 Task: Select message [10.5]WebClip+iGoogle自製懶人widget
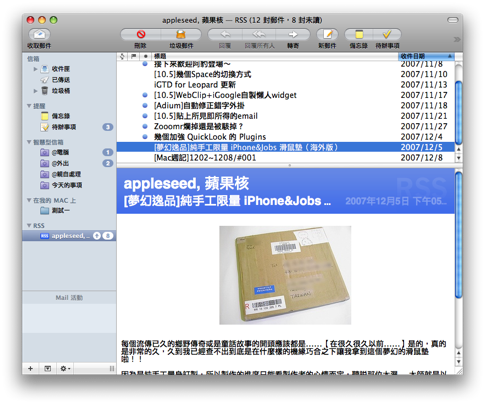286,95
